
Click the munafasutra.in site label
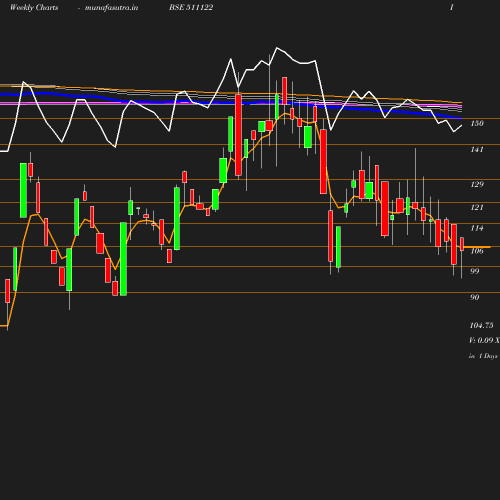(111, 8)
